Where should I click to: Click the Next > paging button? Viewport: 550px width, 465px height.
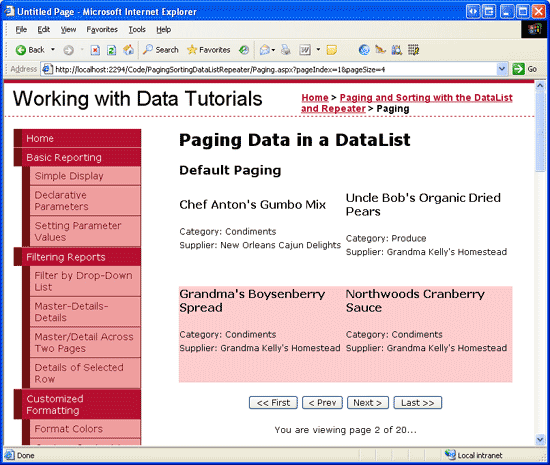coord(368,403)
